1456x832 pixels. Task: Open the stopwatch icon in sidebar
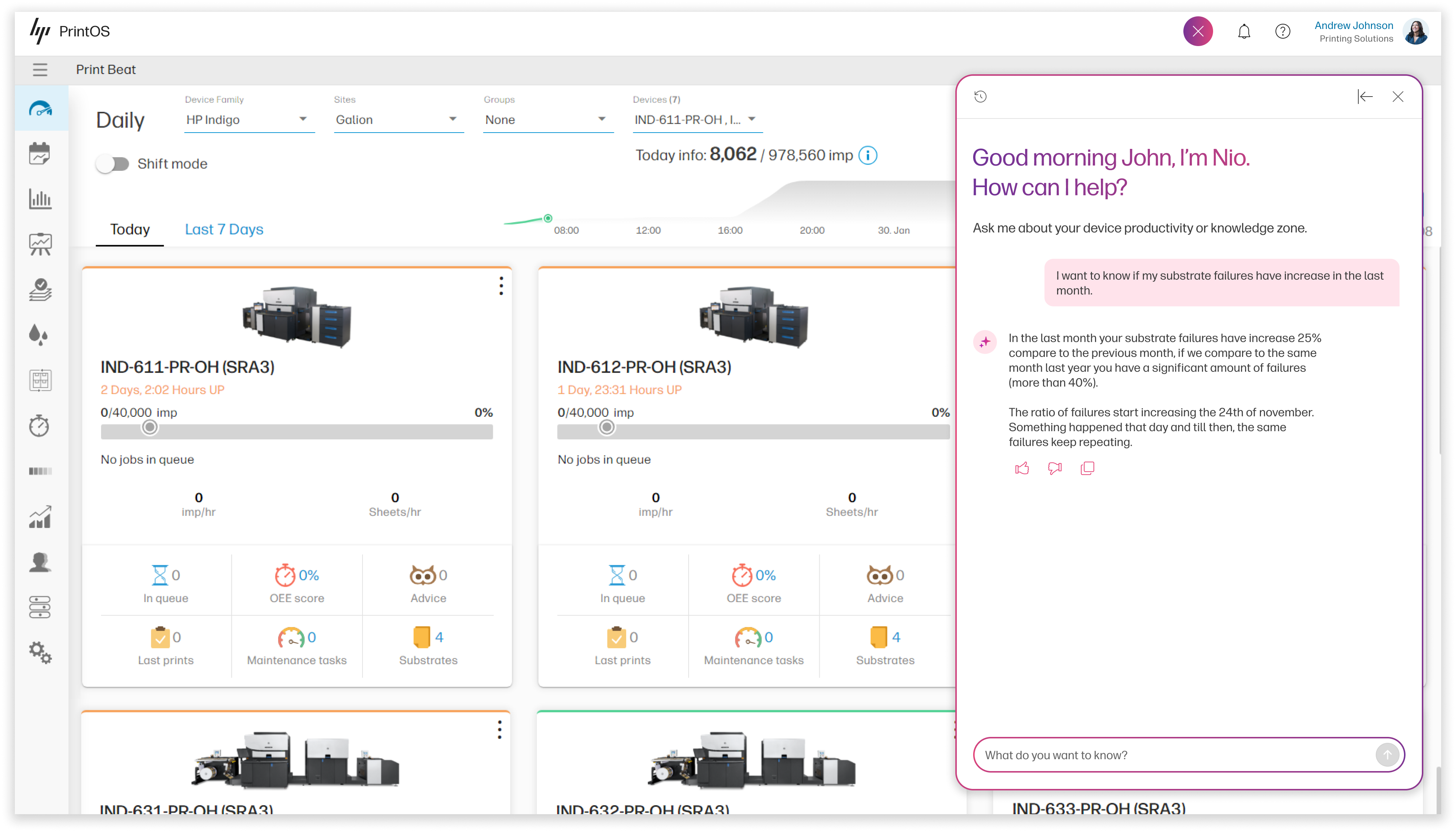click(x=39, y=426)
